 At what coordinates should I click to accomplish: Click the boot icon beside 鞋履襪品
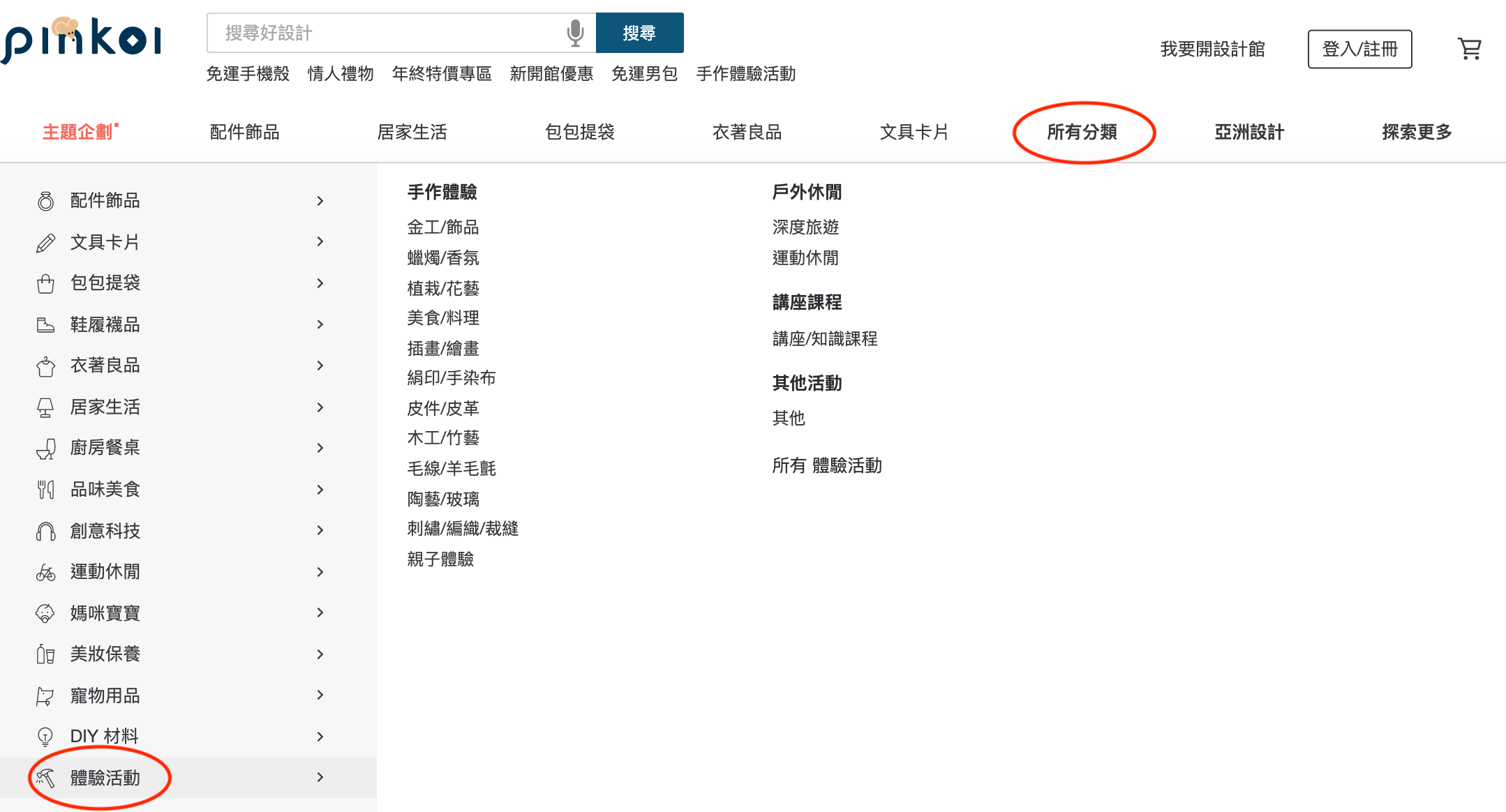pyautogui.click(x=45, y=325)
